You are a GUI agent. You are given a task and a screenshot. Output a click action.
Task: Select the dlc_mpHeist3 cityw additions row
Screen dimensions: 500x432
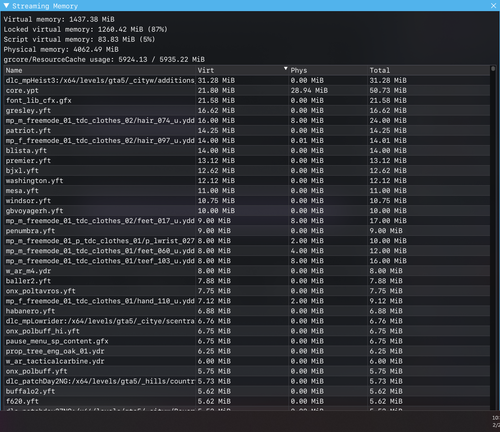click(x=247, y=80)
